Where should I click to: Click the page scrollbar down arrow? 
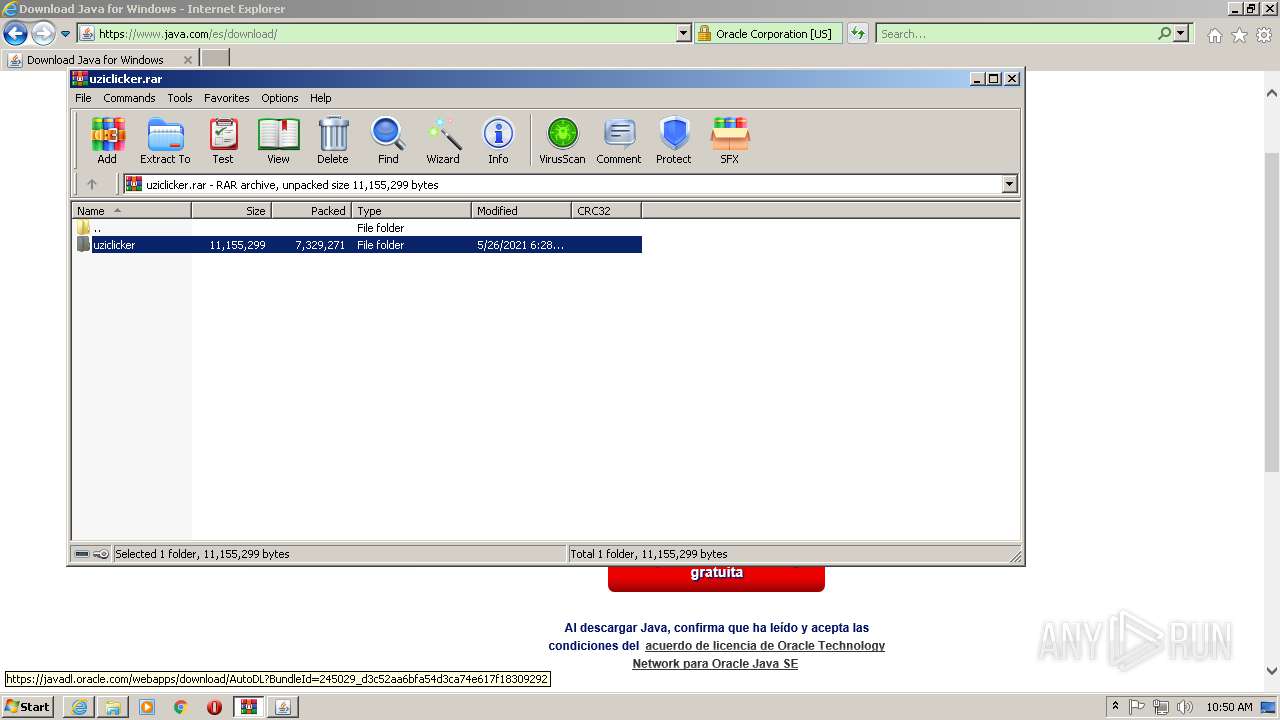(x=1272, y=671)
